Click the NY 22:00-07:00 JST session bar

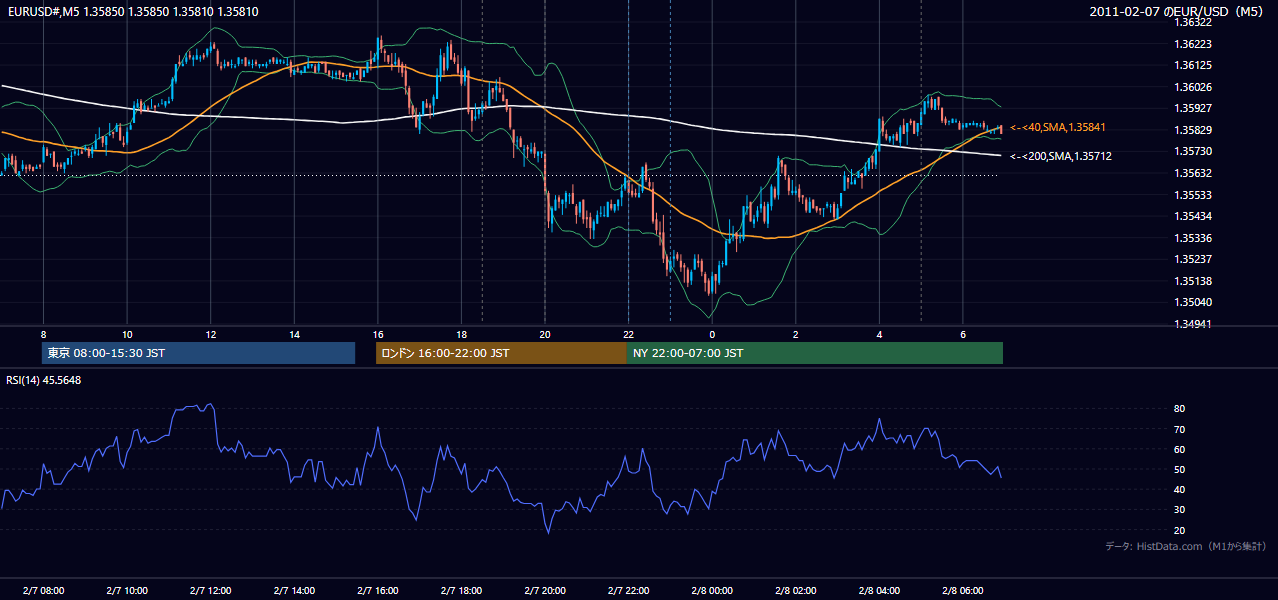(814, 353)
